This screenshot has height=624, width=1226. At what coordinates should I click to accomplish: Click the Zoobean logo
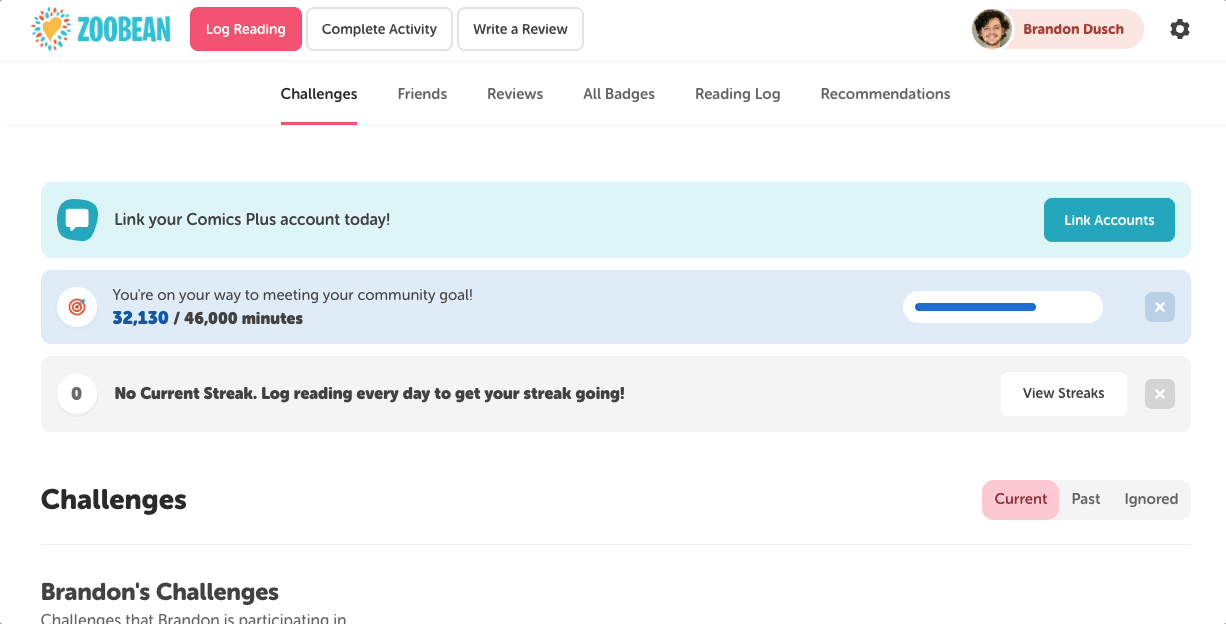pyautogui.click(x=101, y=29)
